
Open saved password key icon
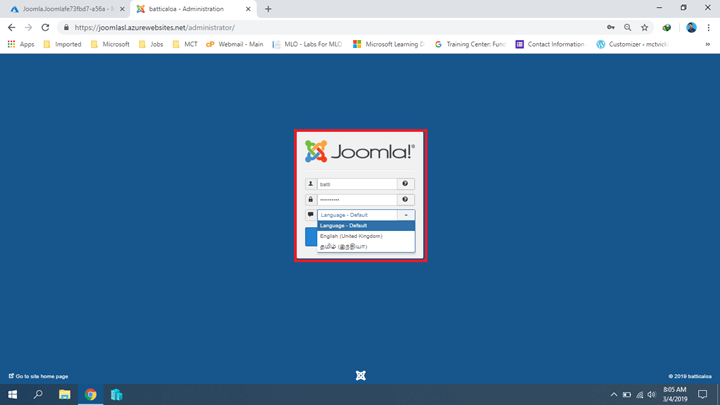(x=611, y=28)
